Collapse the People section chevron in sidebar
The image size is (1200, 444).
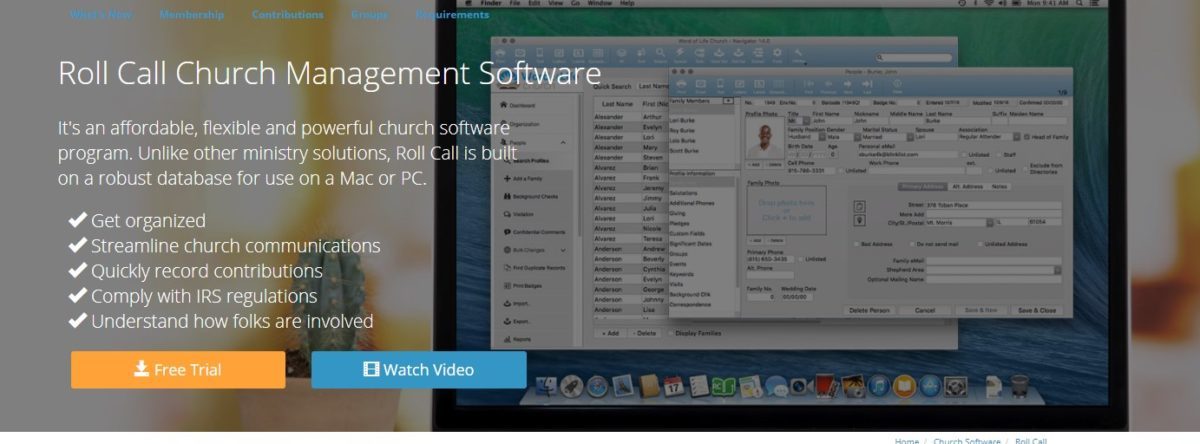pos(563,143)
